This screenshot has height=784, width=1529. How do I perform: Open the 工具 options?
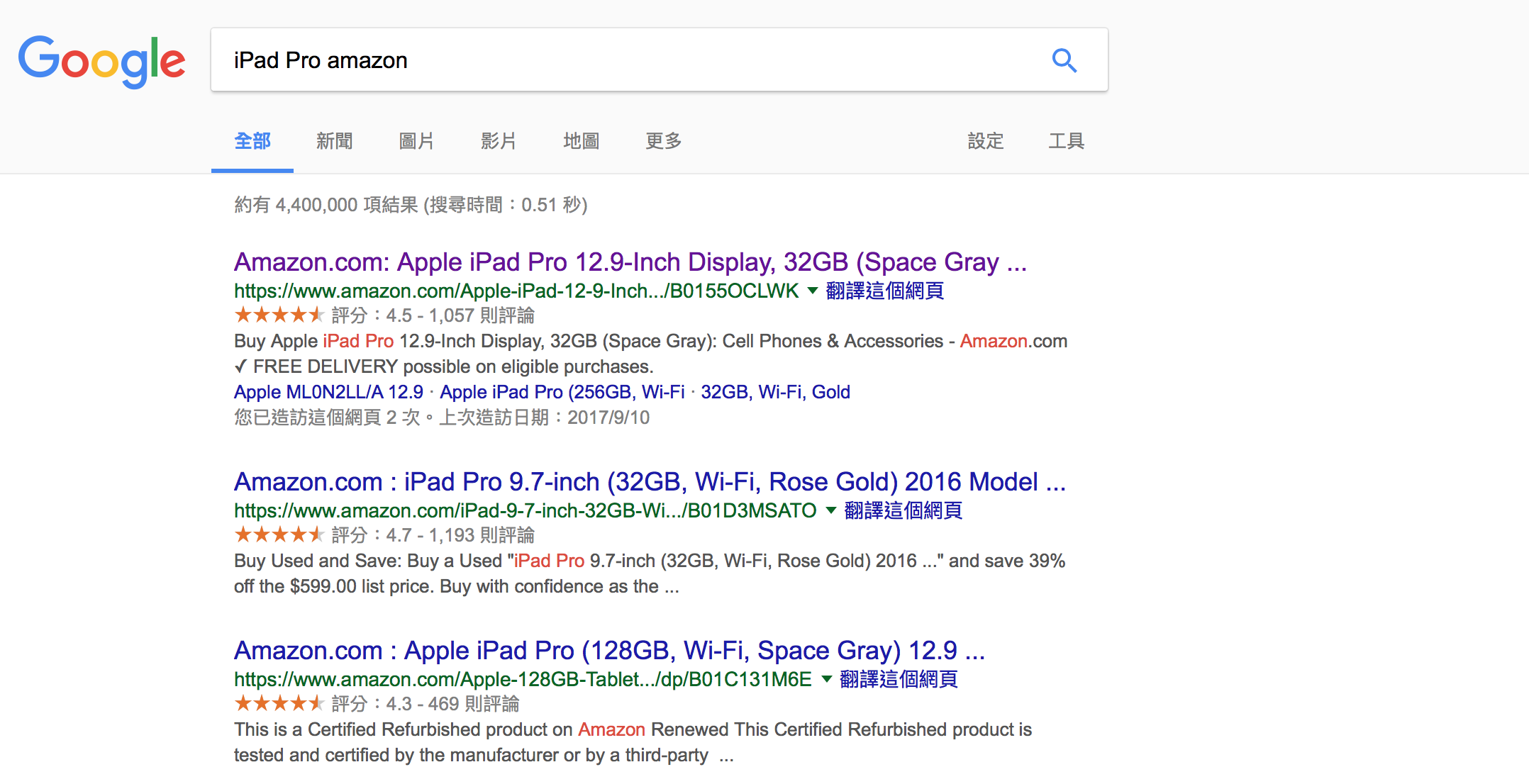coord(1067,141)
